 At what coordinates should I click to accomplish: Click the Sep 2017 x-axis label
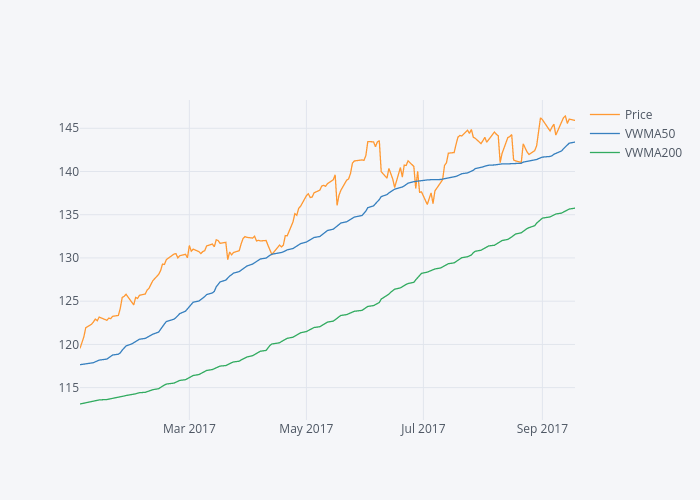pyautogui.click(x=542, y=429)
